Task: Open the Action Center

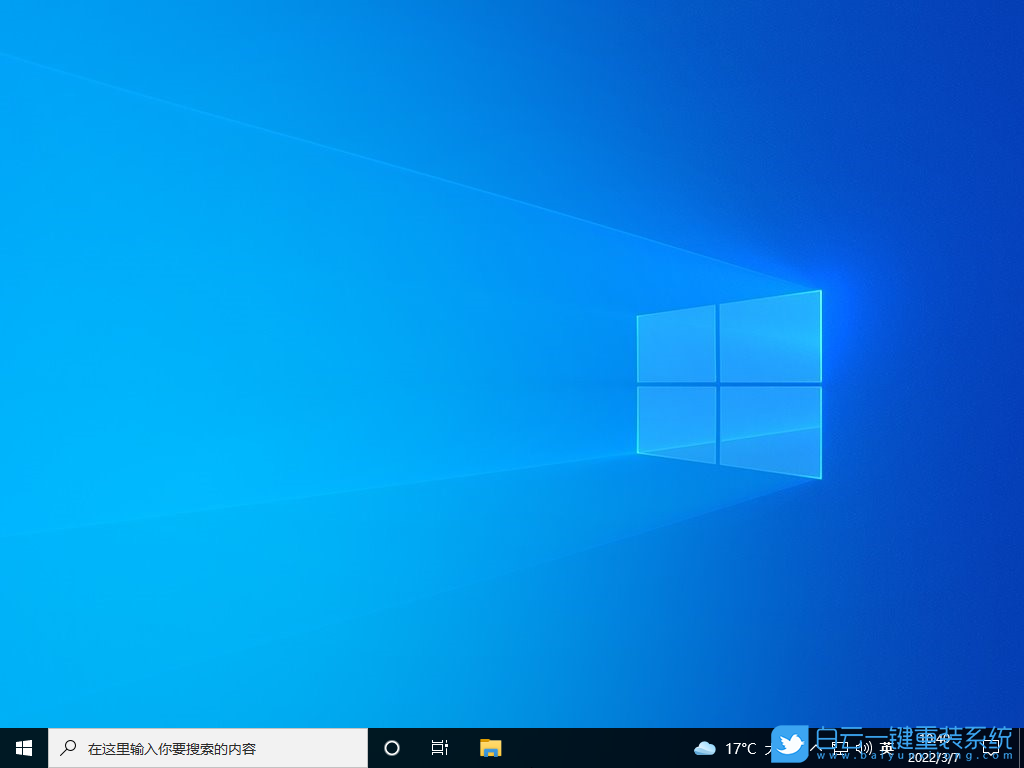Action: coord(993,747)
